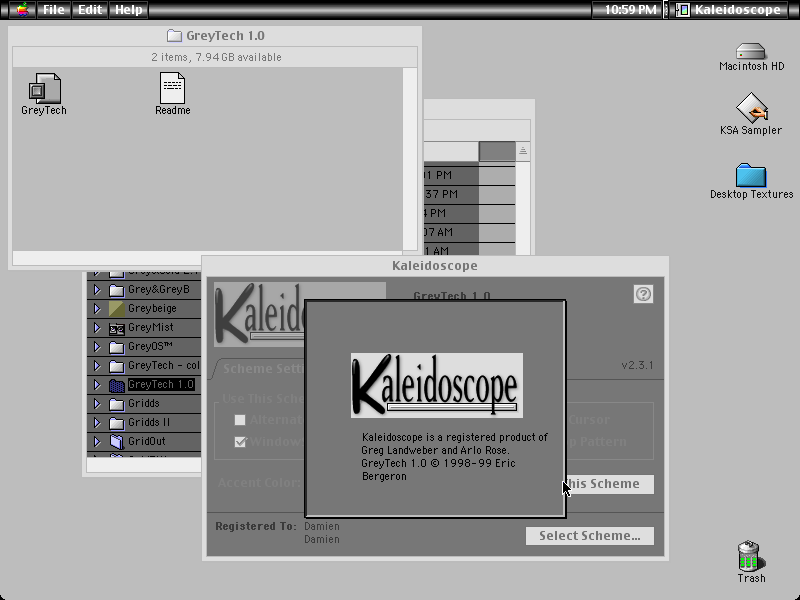The height and width of the screenshot is (600, 800).
Task: Select the KSA Sampler desktop icon
Action: [x=751, y=108]
